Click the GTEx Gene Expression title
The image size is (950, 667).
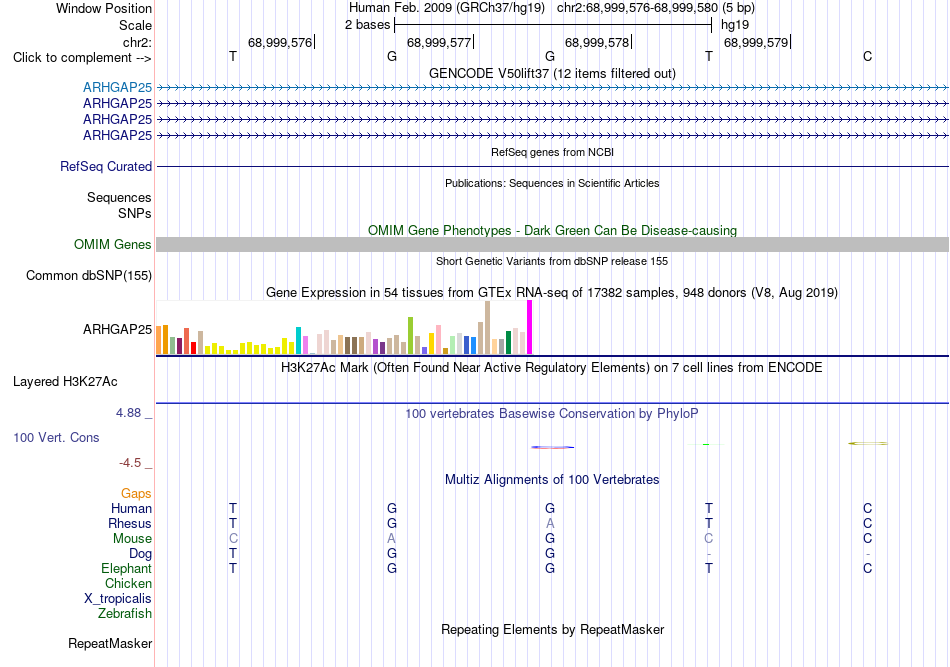pyautogui.click(x=552, y=293)
